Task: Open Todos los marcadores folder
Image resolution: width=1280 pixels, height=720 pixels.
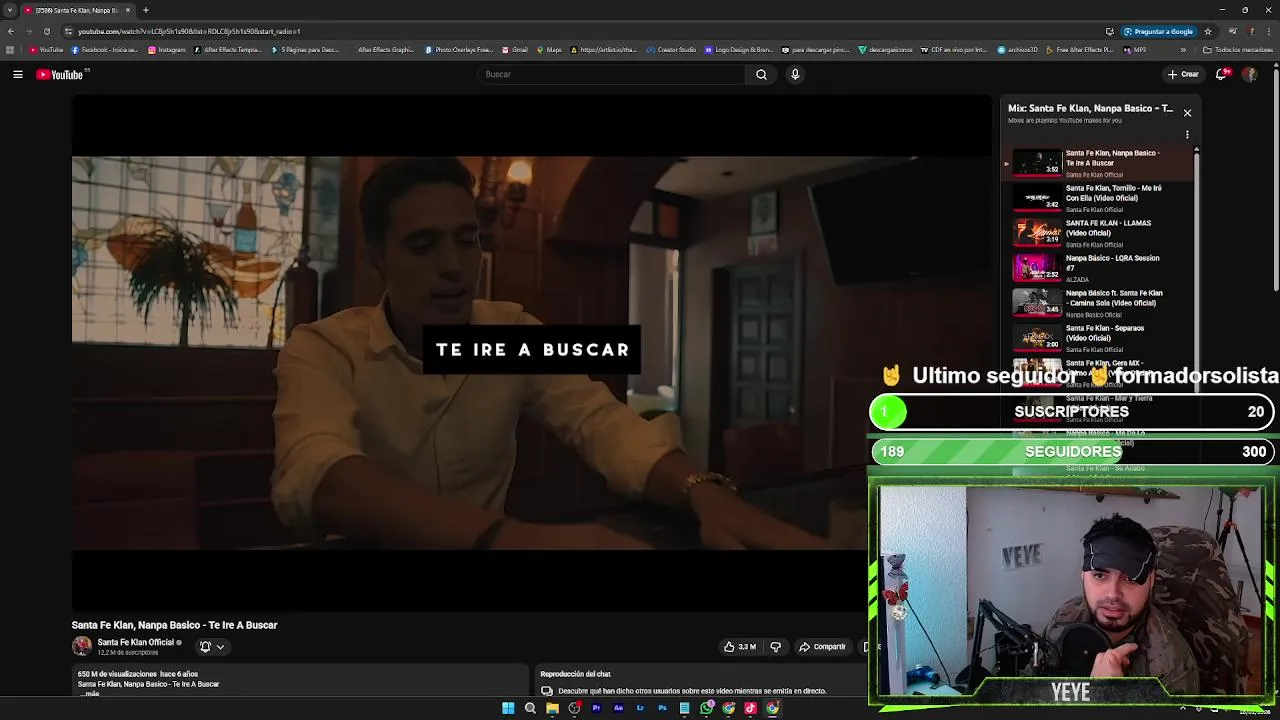Action: tap(1238, 50)
